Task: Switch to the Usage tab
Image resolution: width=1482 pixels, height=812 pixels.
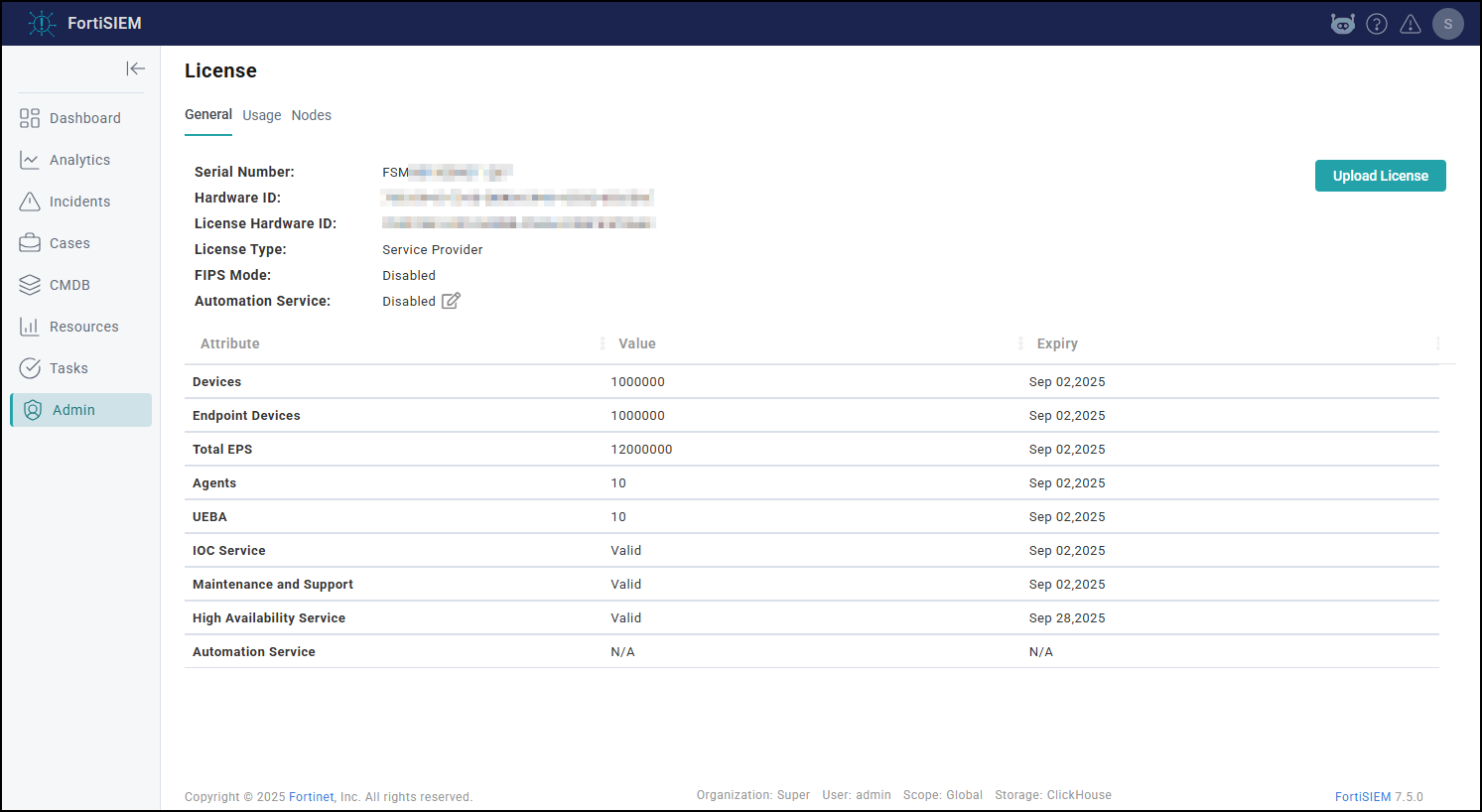Action: 262,115
